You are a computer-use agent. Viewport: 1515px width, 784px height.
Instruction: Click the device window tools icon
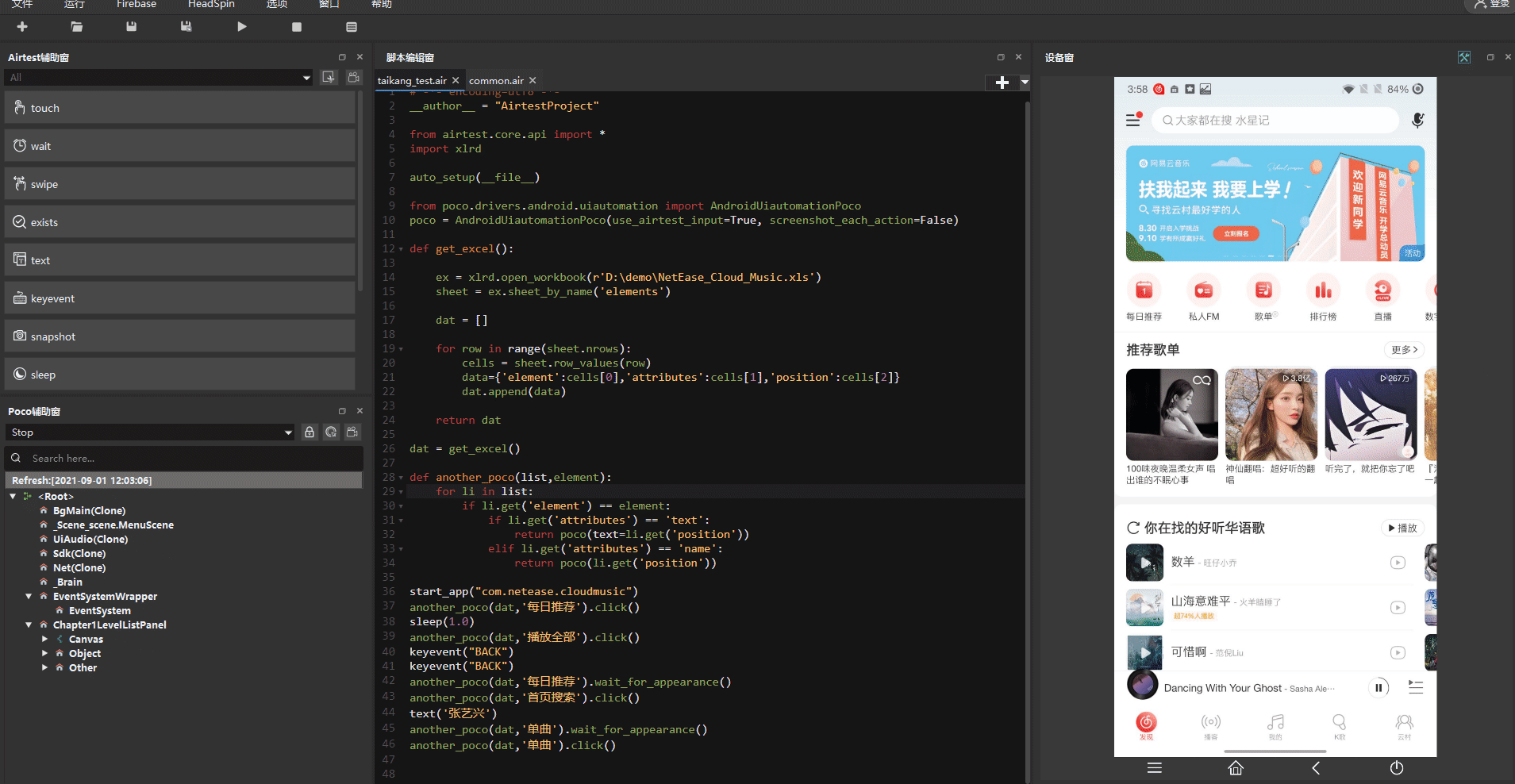(x=1464, y=57)
